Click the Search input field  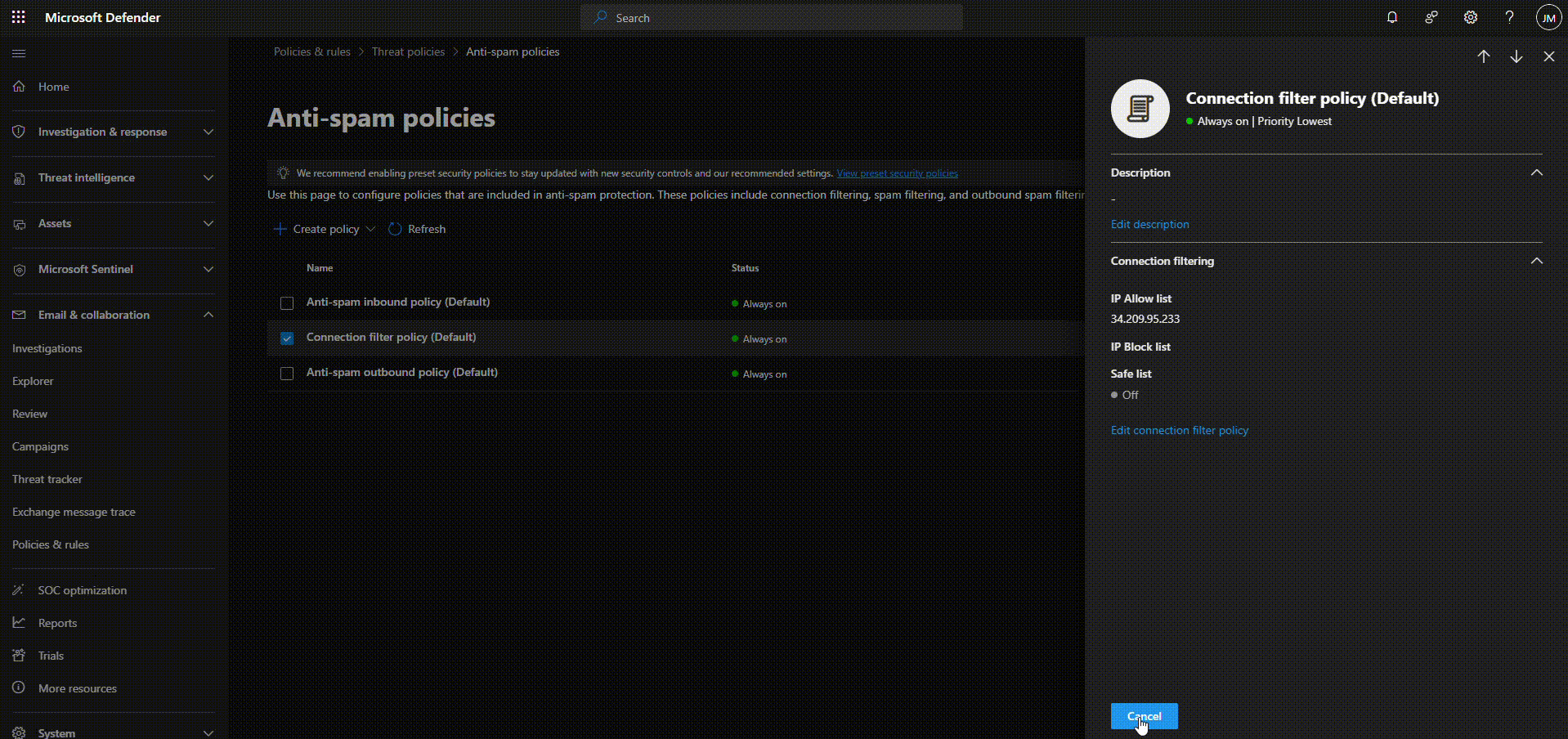(772, 17)
